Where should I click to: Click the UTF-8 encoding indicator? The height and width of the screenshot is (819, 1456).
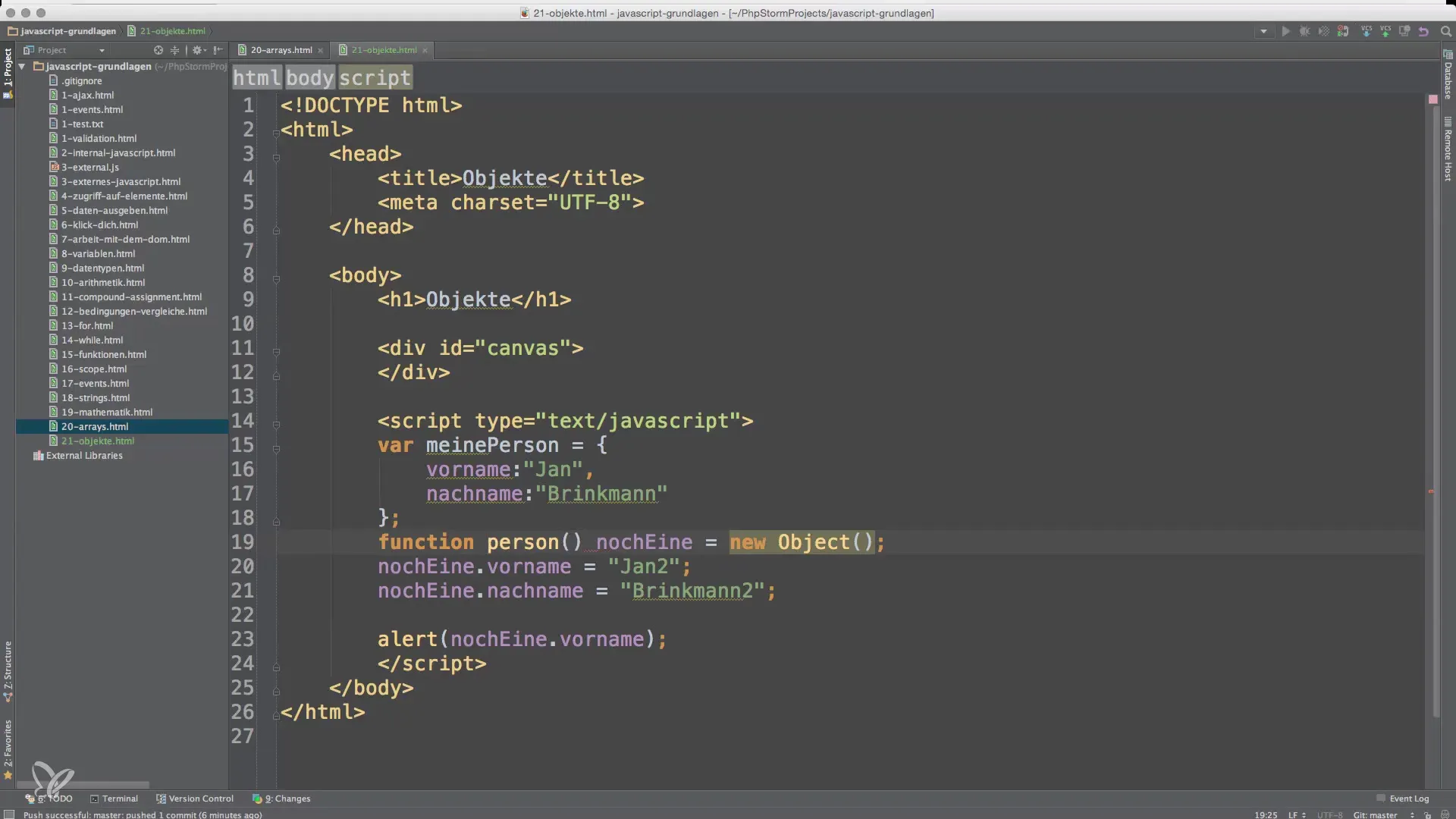point(1329,814)
